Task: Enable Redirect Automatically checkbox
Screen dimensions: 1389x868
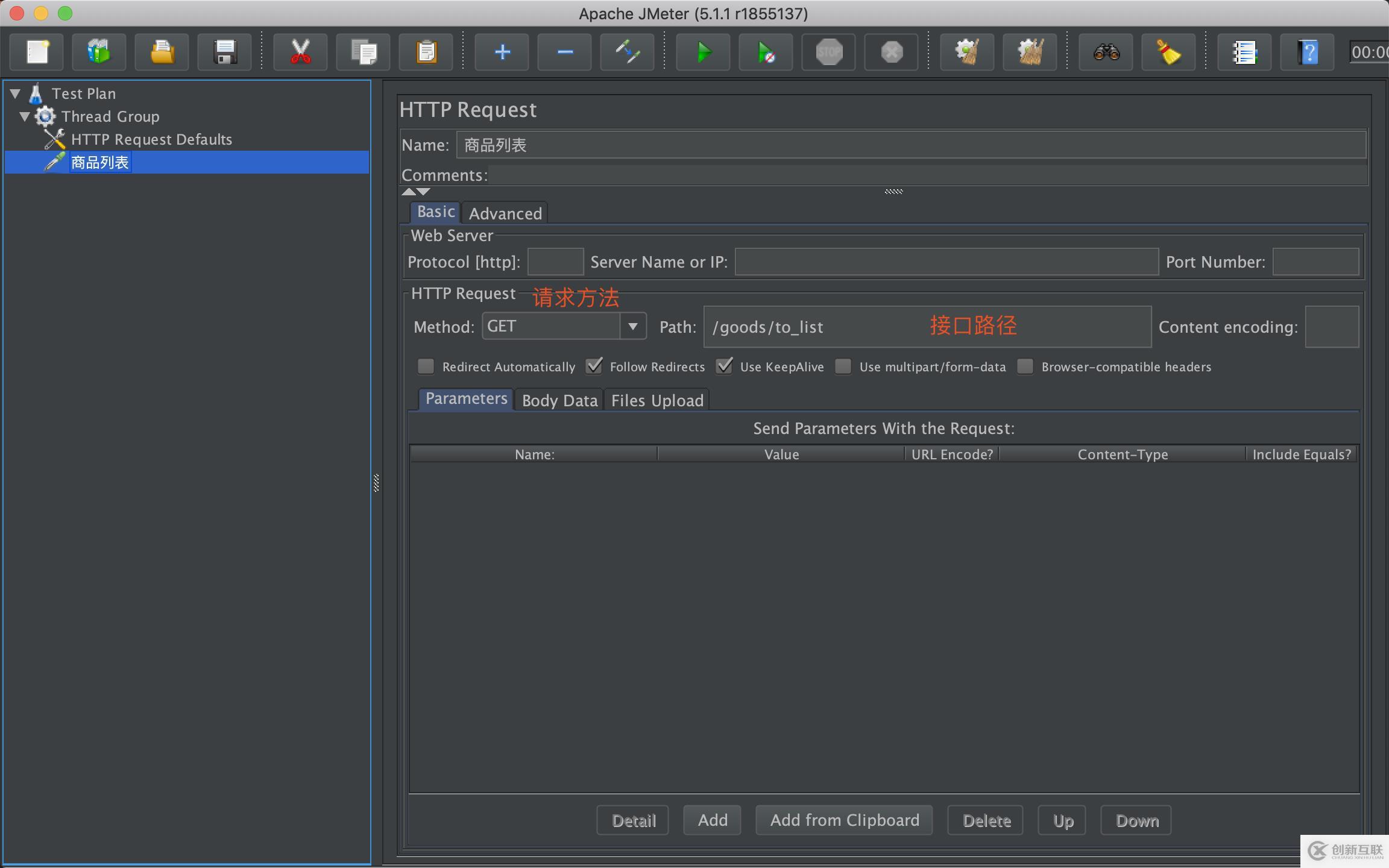Action: click(x=426, y=366)
